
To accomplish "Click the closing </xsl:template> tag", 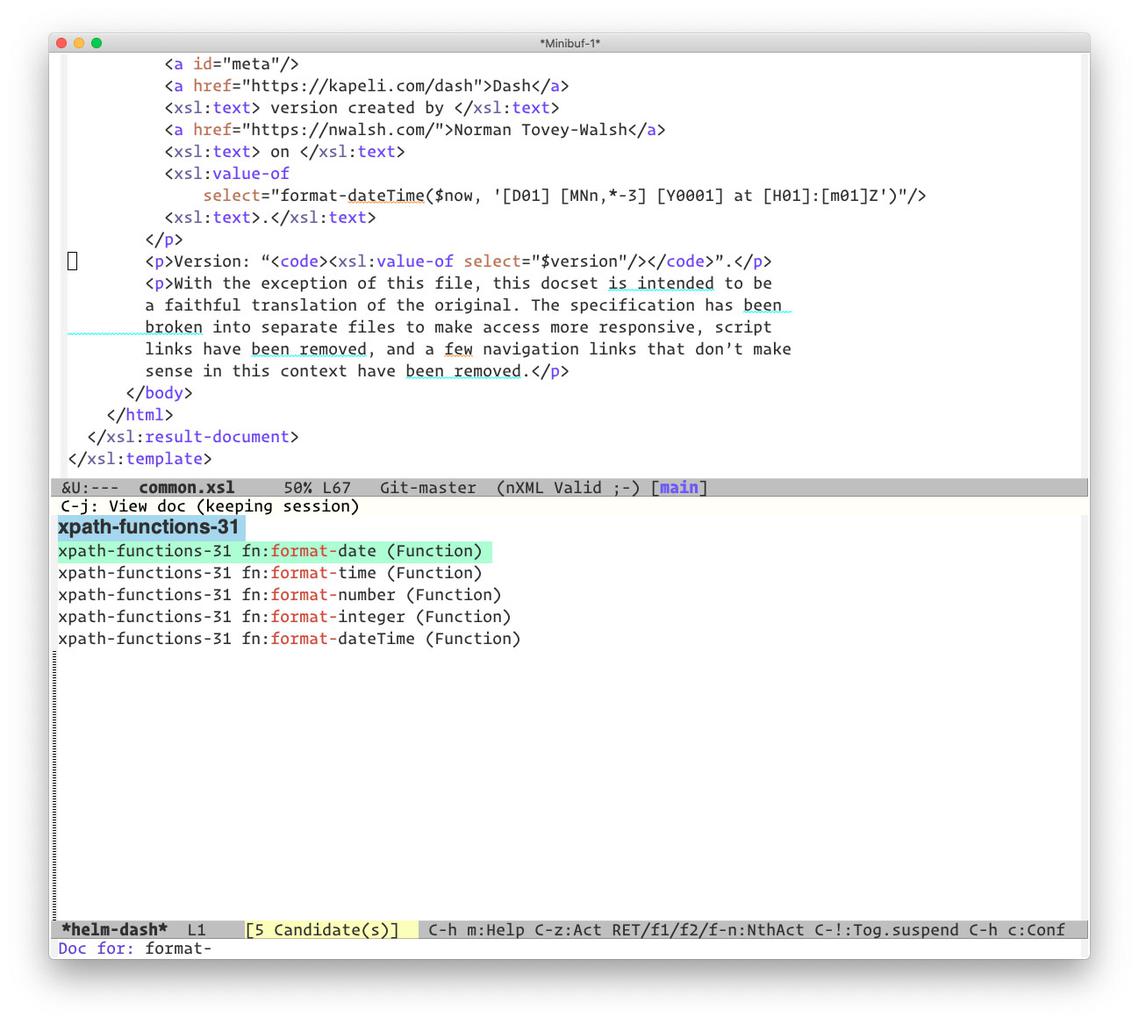I will click(139, 459).
